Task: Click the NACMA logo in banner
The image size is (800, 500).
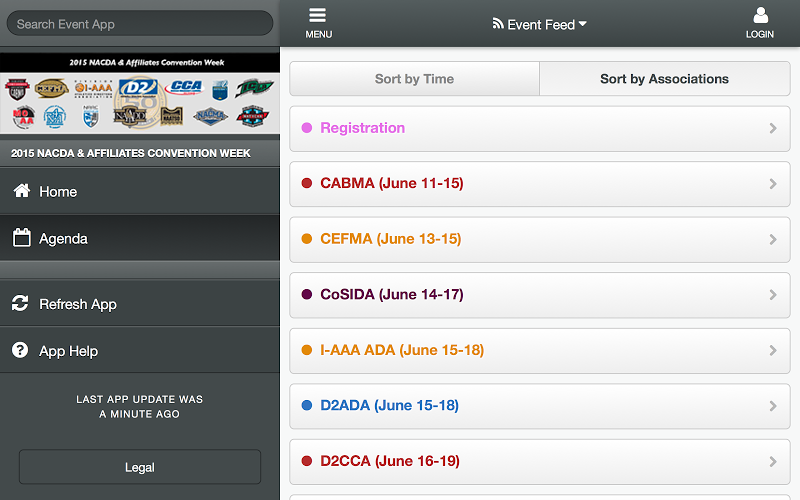Action: coord(210,116)
